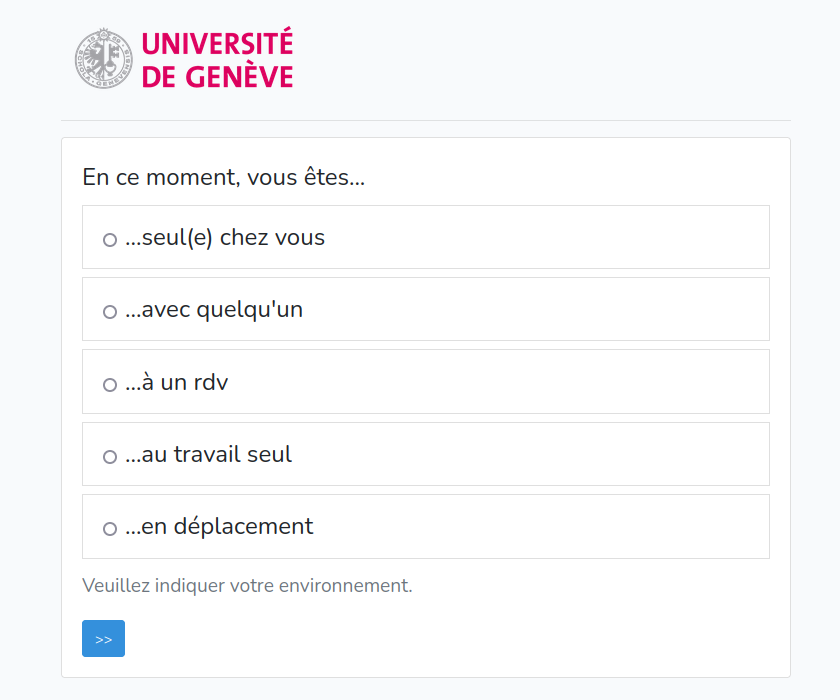
Task: Enable the "en déplacement" radio circle
Action: click(x=110, y=529)
